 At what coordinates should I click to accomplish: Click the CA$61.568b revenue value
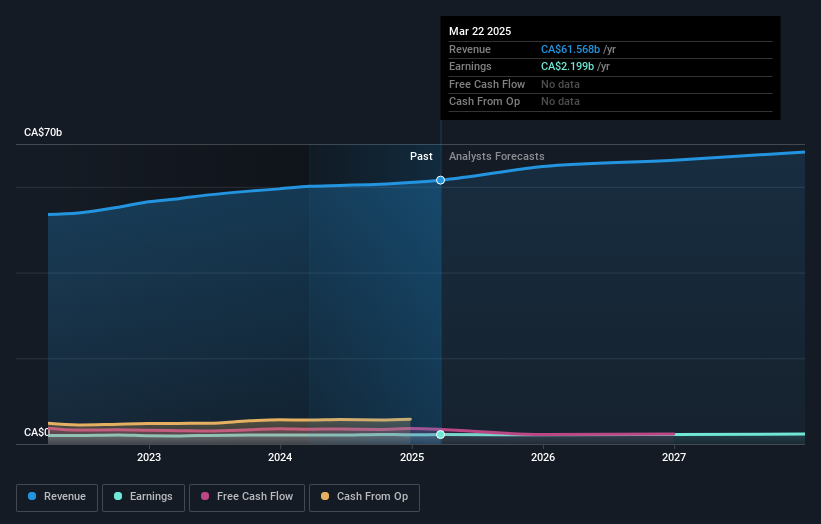point(570,49)
